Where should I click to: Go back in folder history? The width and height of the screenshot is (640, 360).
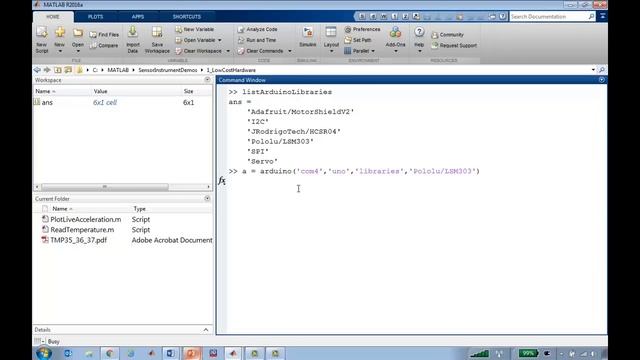coord(37,70)
